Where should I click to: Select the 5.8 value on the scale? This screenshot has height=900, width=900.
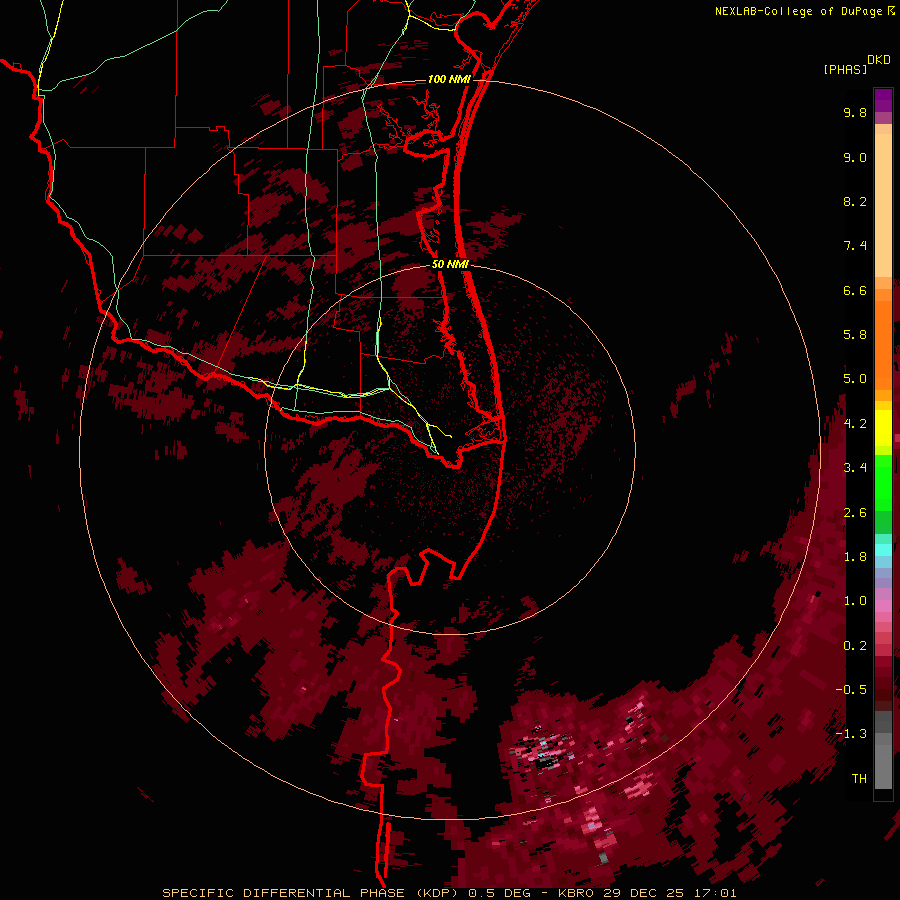[855, 335]
